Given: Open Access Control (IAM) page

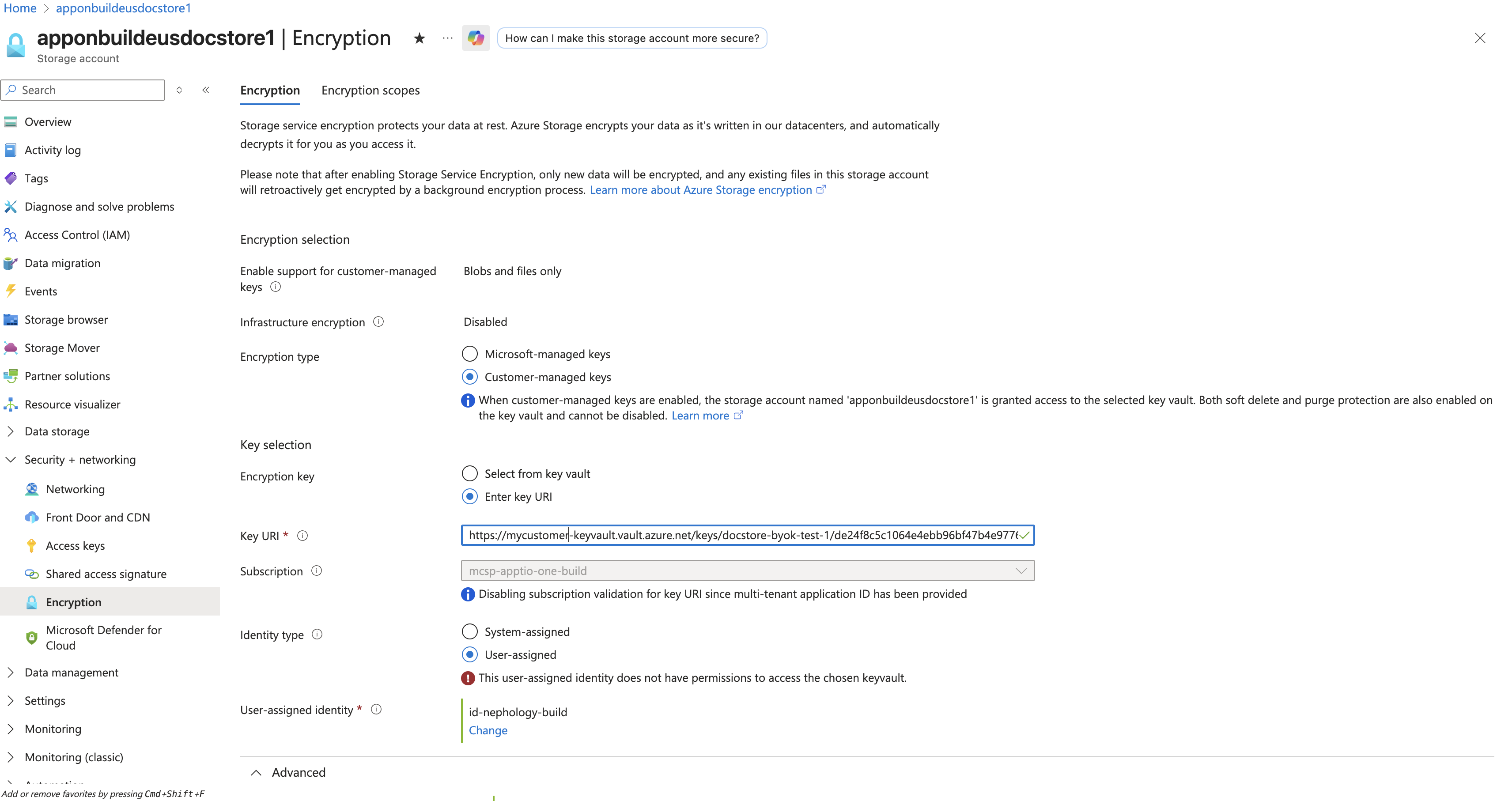Looking at the screenshot, I should pos(77,235).
